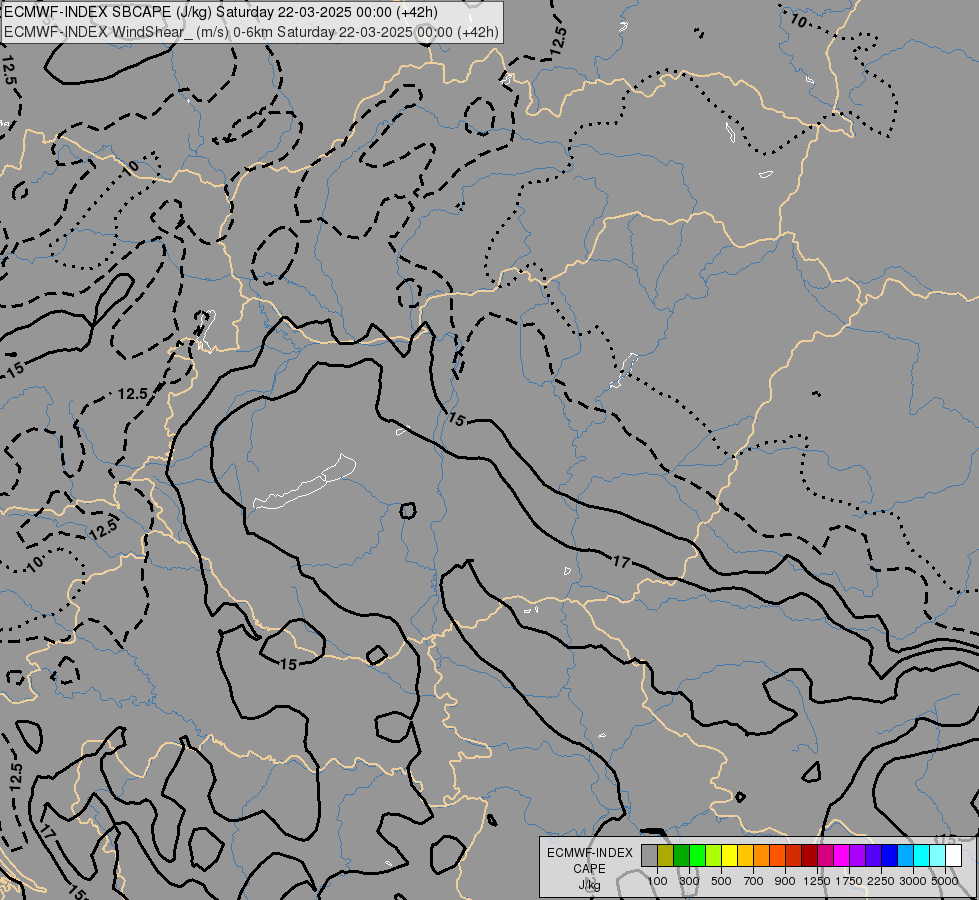Click the 900 legend value

[785, 881]
